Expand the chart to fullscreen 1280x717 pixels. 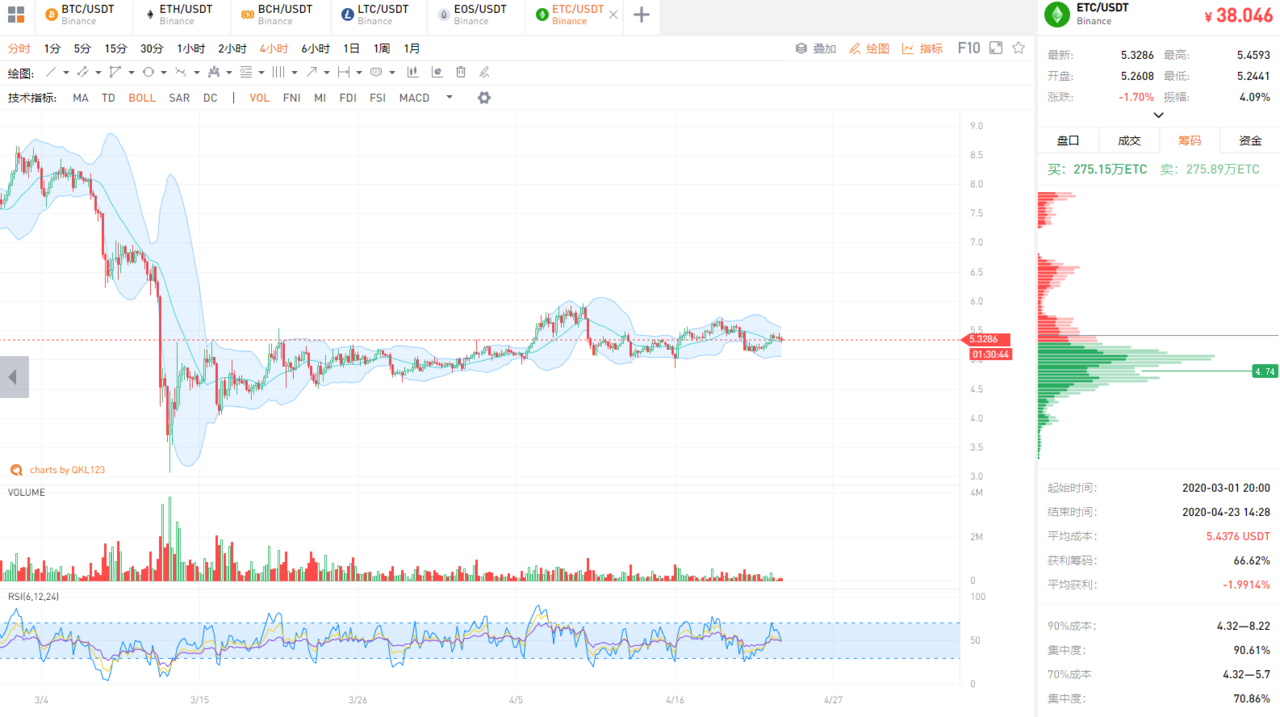click(996, 48)
